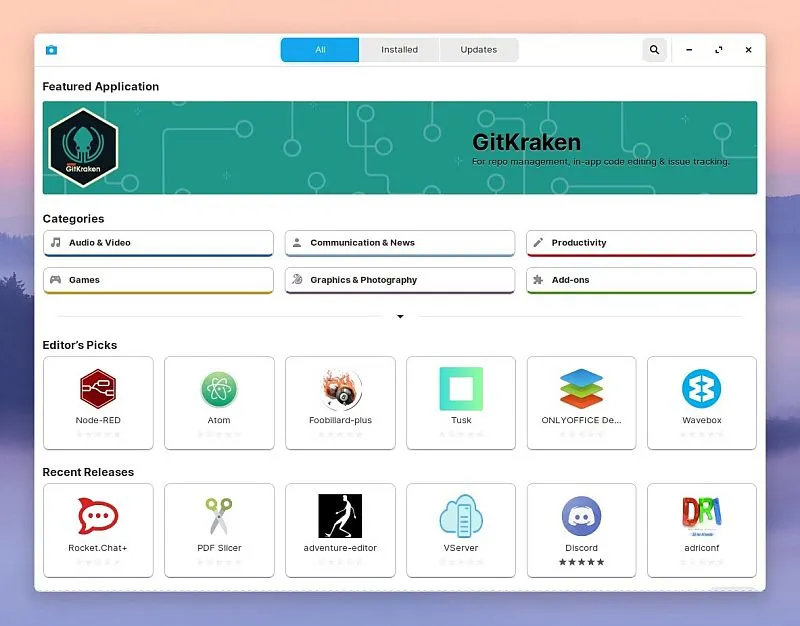Image resolution: width=800 pixels, height=626 pixels.
Task: Expand more categories with the down arrow
Action: click(400, 316)
